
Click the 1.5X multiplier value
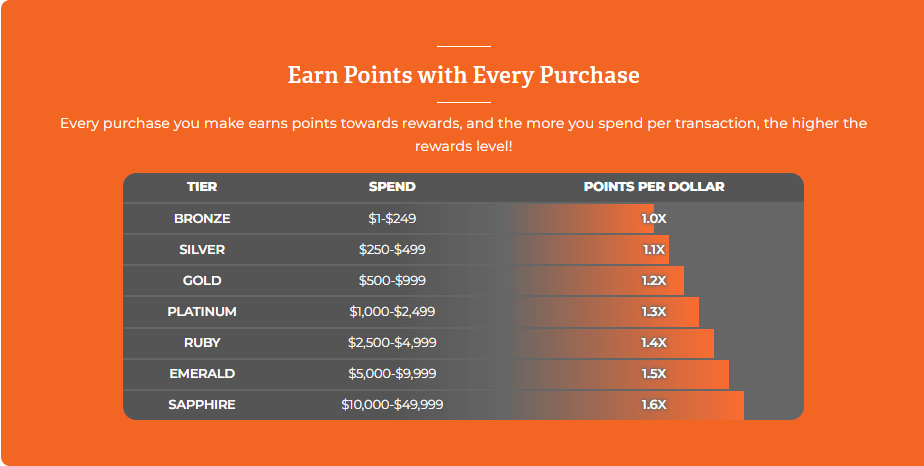tap(654, 374)
